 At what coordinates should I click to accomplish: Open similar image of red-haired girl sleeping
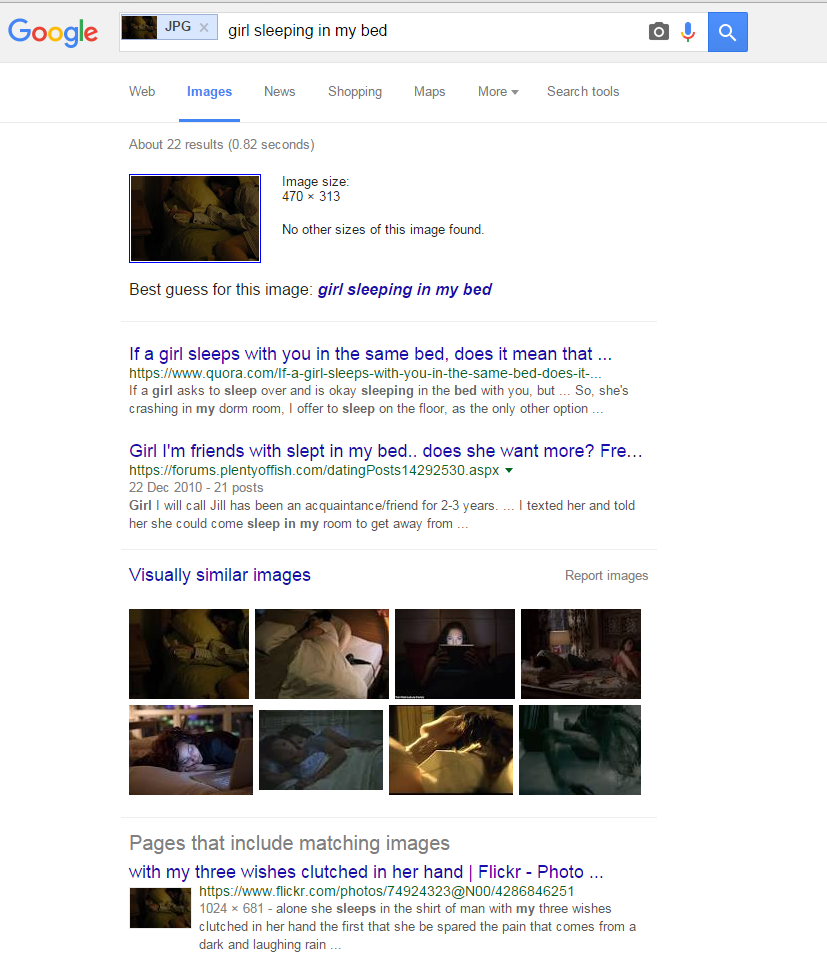click(x=191, y=750)
